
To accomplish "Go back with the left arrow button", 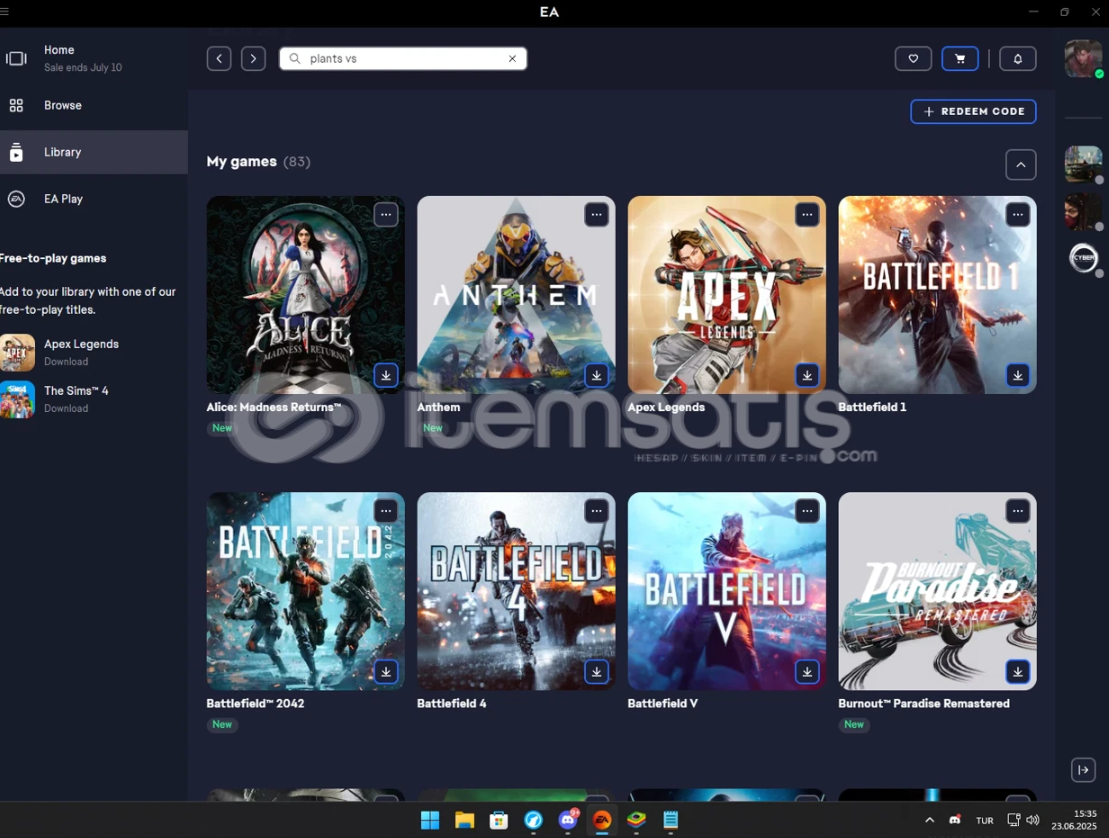I will click(x=219, y=59).
